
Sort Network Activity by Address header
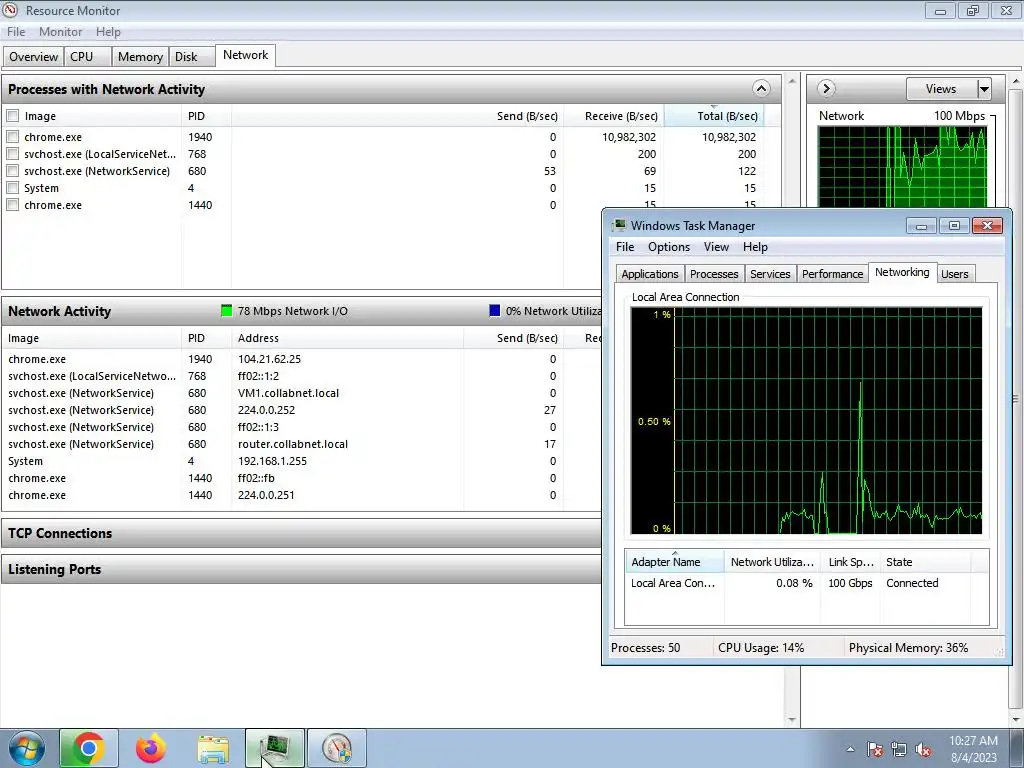coord(347,338)
